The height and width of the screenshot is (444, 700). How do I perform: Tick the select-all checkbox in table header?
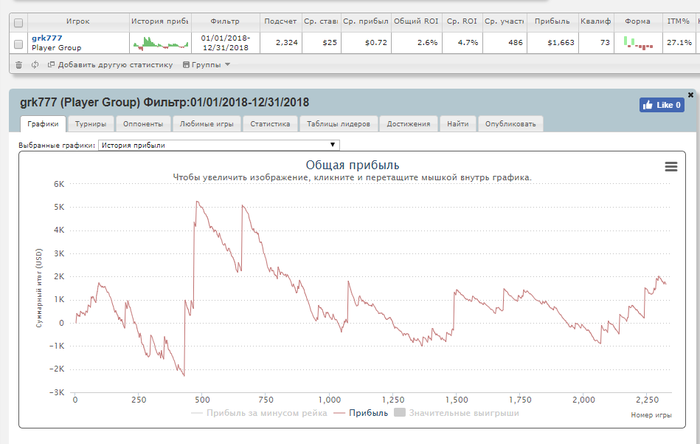point(18,22)
